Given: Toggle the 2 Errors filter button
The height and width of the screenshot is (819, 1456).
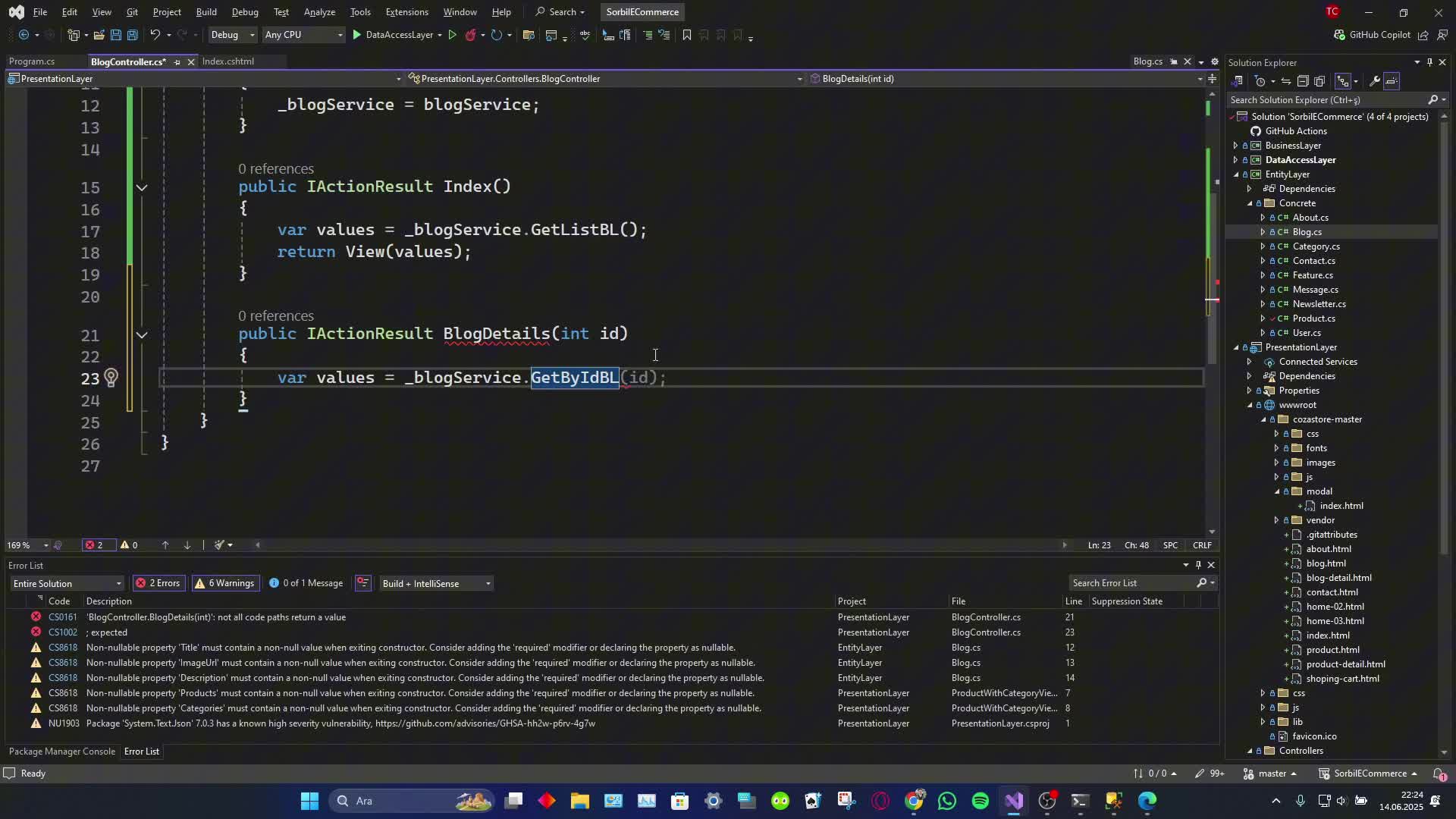Looking at the screenshot, I should point(158,583).
